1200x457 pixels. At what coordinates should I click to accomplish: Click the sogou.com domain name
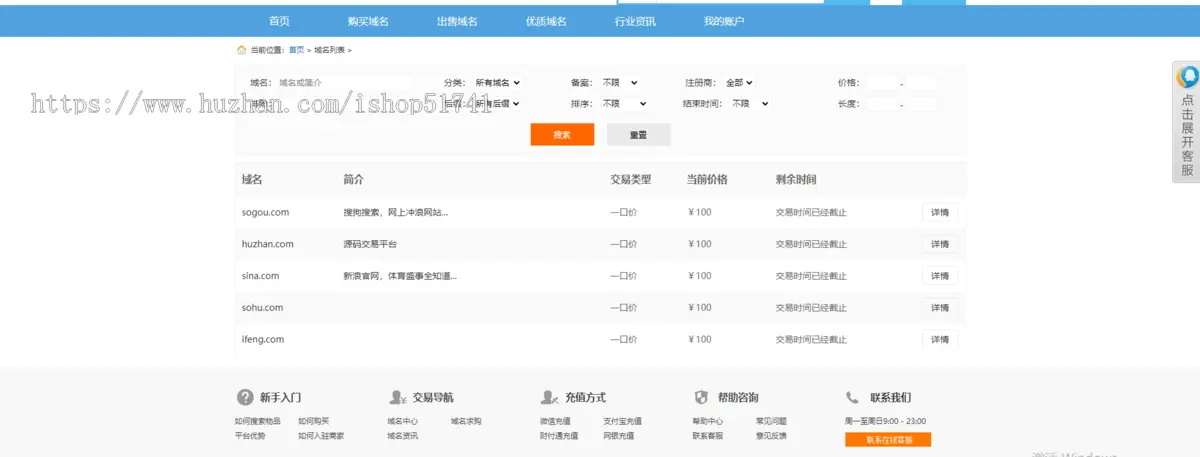265,212
